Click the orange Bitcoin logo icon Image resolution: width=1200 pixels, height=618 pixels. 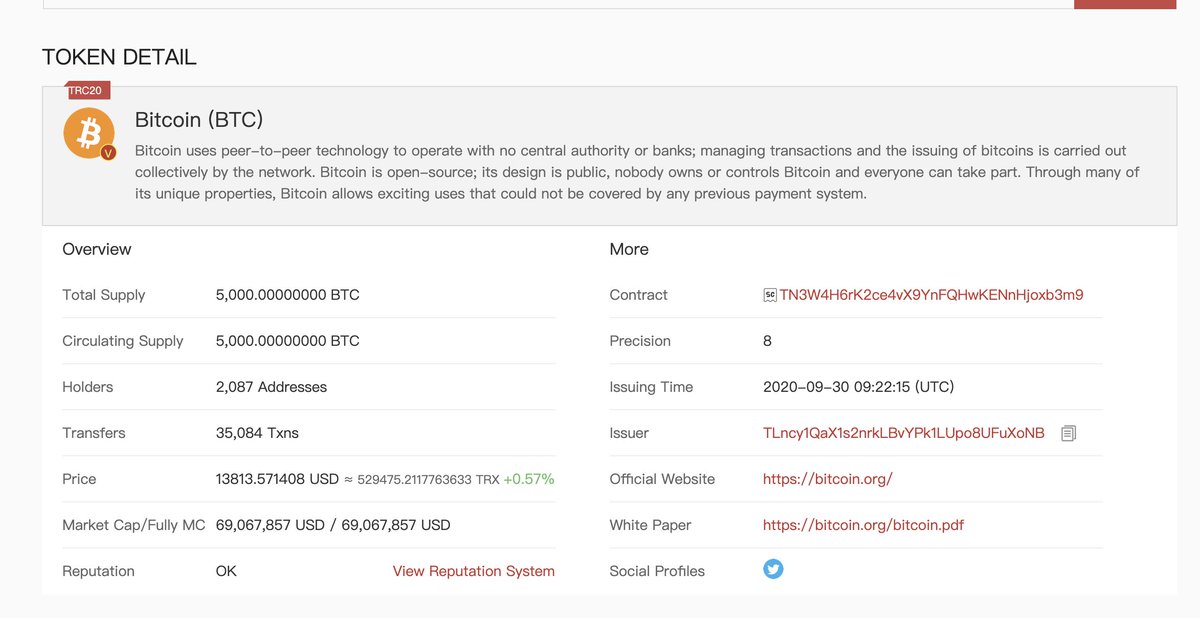89,133
